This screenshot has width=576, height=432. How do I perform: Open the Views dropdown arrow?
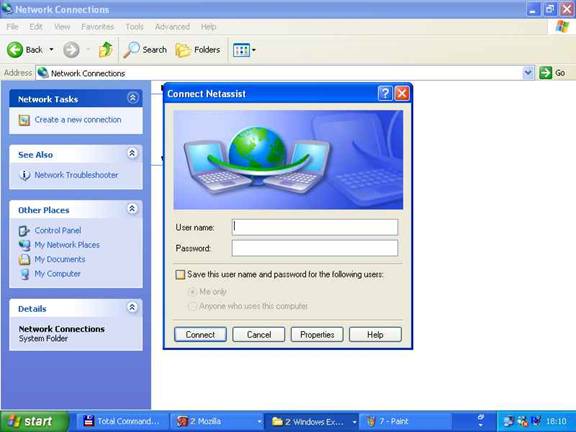tap(253, 50)
